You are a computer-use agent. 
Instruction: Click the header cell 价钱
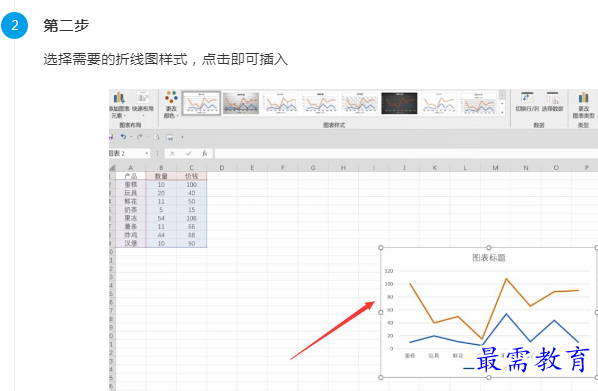[191, 176]
